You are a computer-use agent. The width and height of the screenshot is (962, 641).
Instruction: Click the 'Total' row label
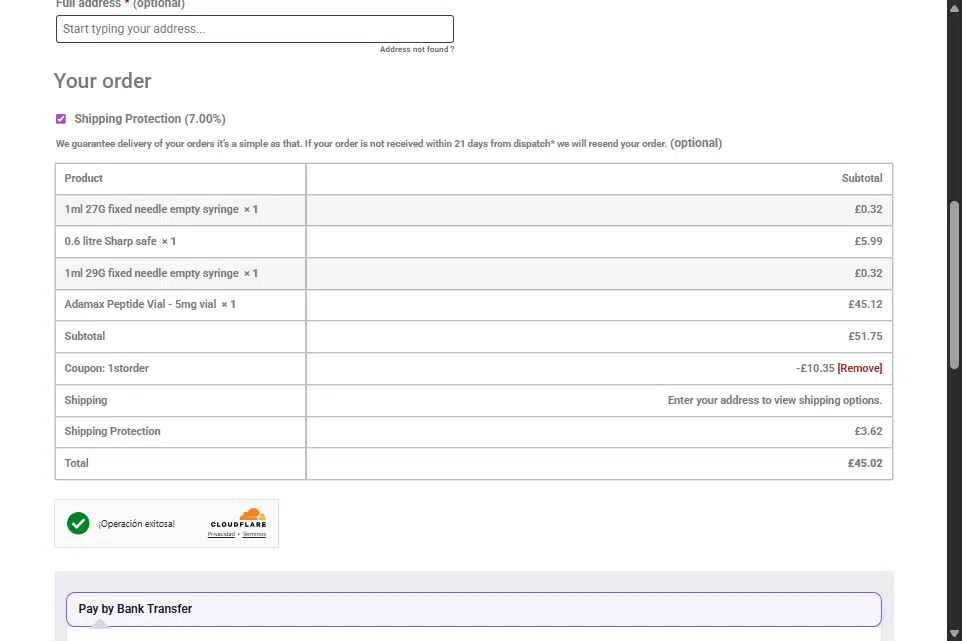77,463
